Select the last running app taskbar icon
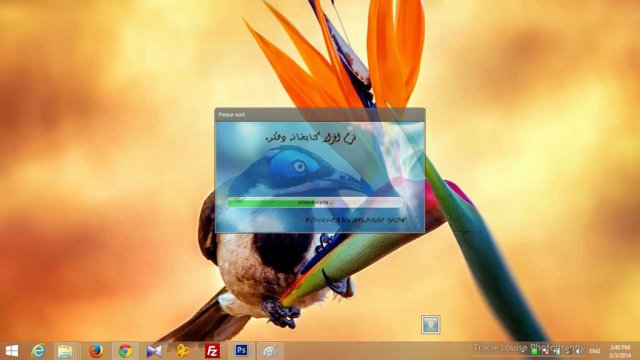The image size is (640, 360). coord(270,351)
